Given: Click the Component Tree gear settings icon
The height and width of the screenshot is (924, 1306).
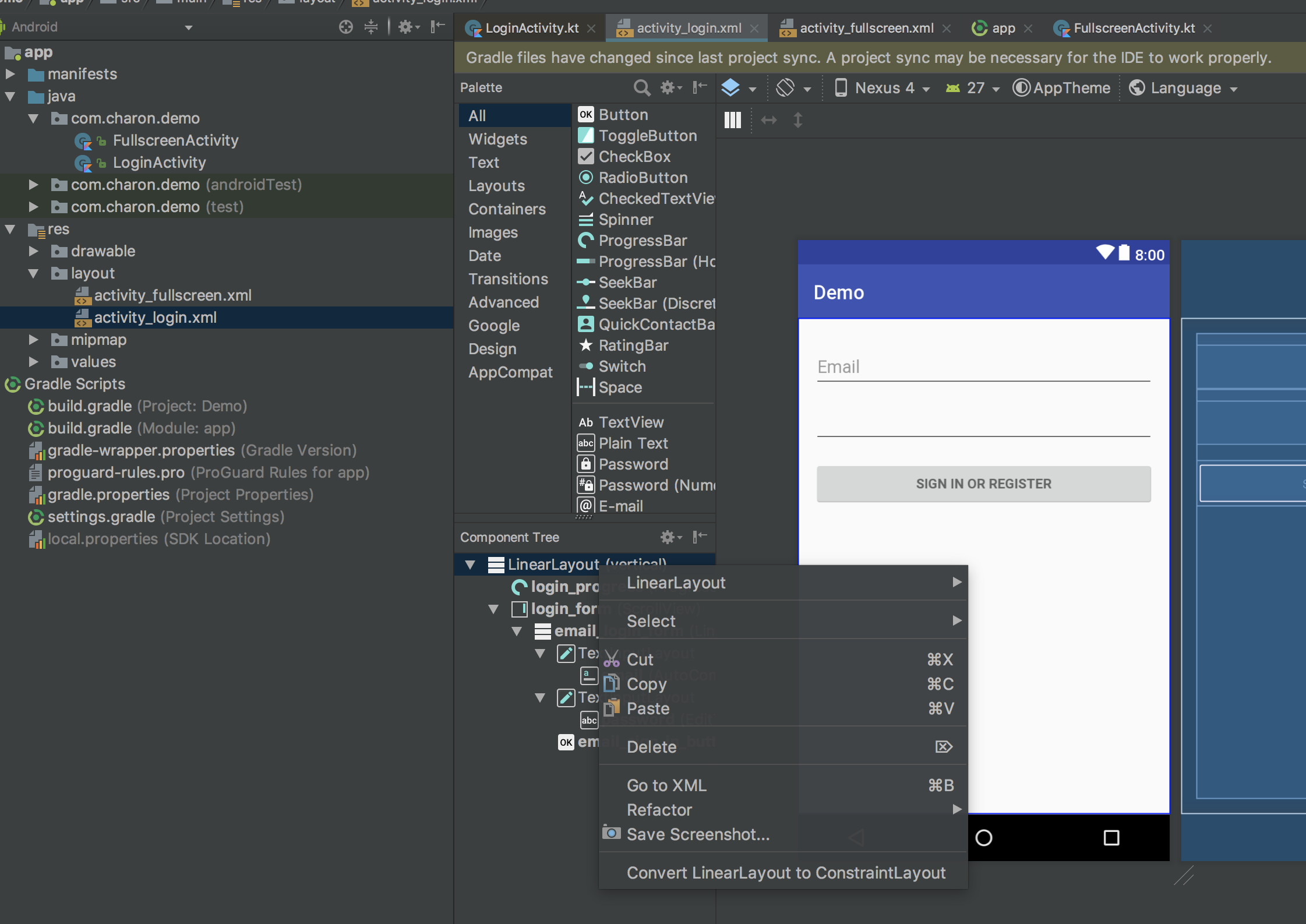Looking at the screenshot, I should [x=668, y=537].
